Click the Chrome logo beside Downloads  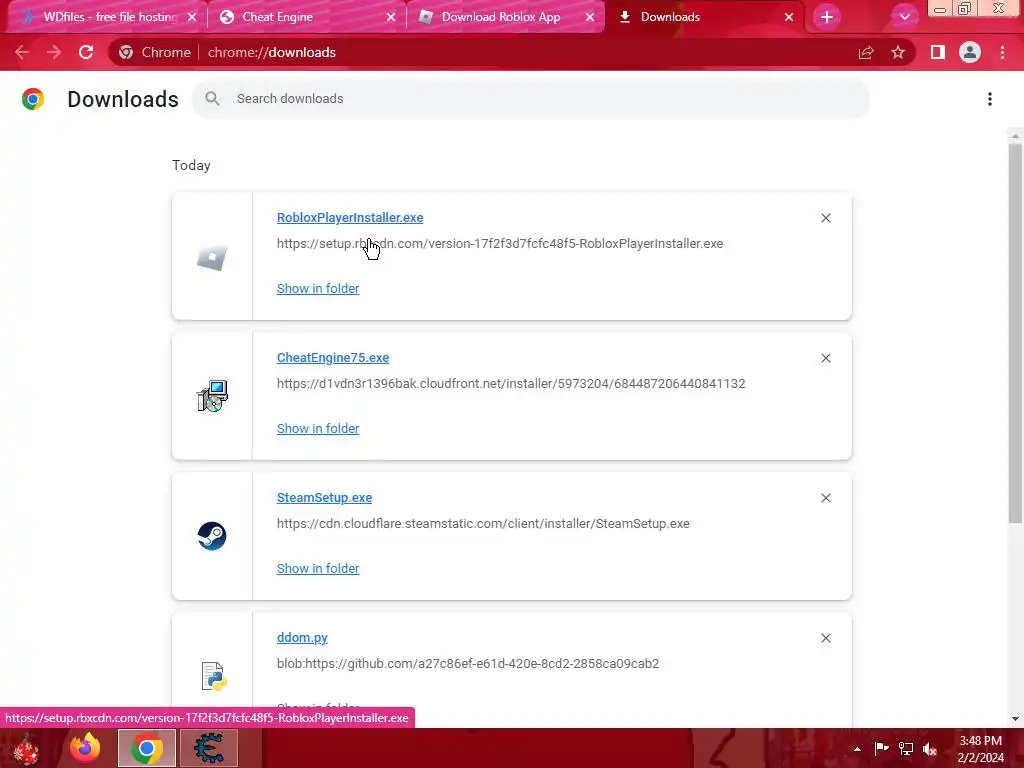pyautogui.click(x=33, y=99)
